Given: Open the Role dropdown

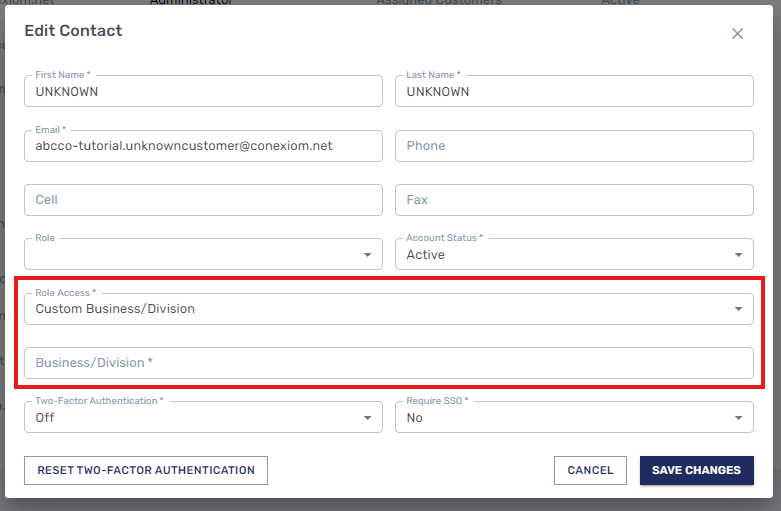Looking at the screenshot, I should [190, 255].
